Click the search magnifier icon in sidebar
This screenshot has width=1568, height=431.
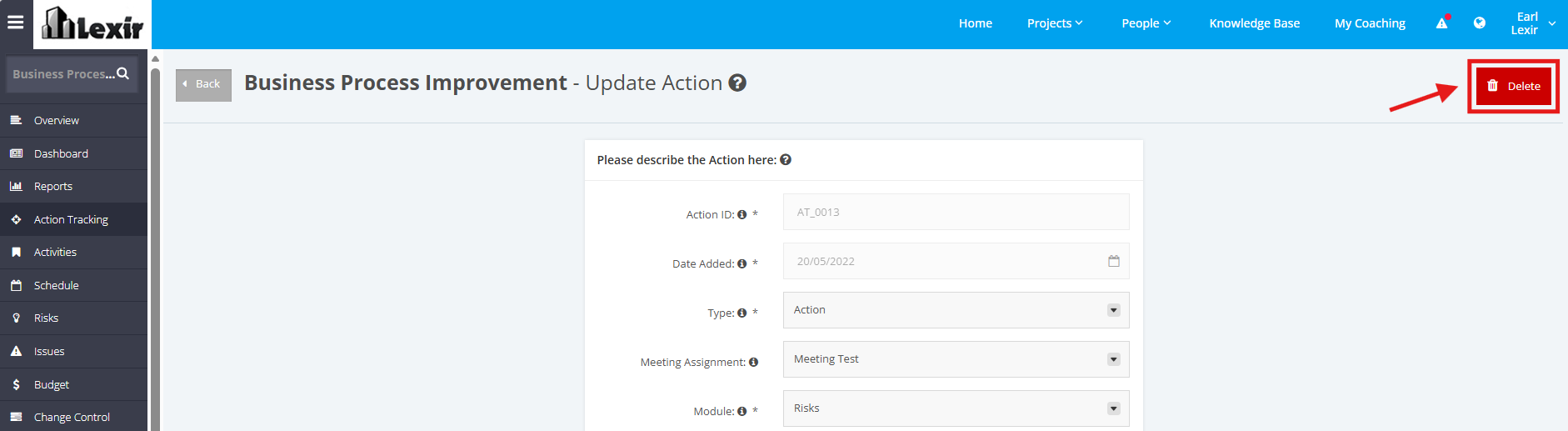click(x=123, y=73)
